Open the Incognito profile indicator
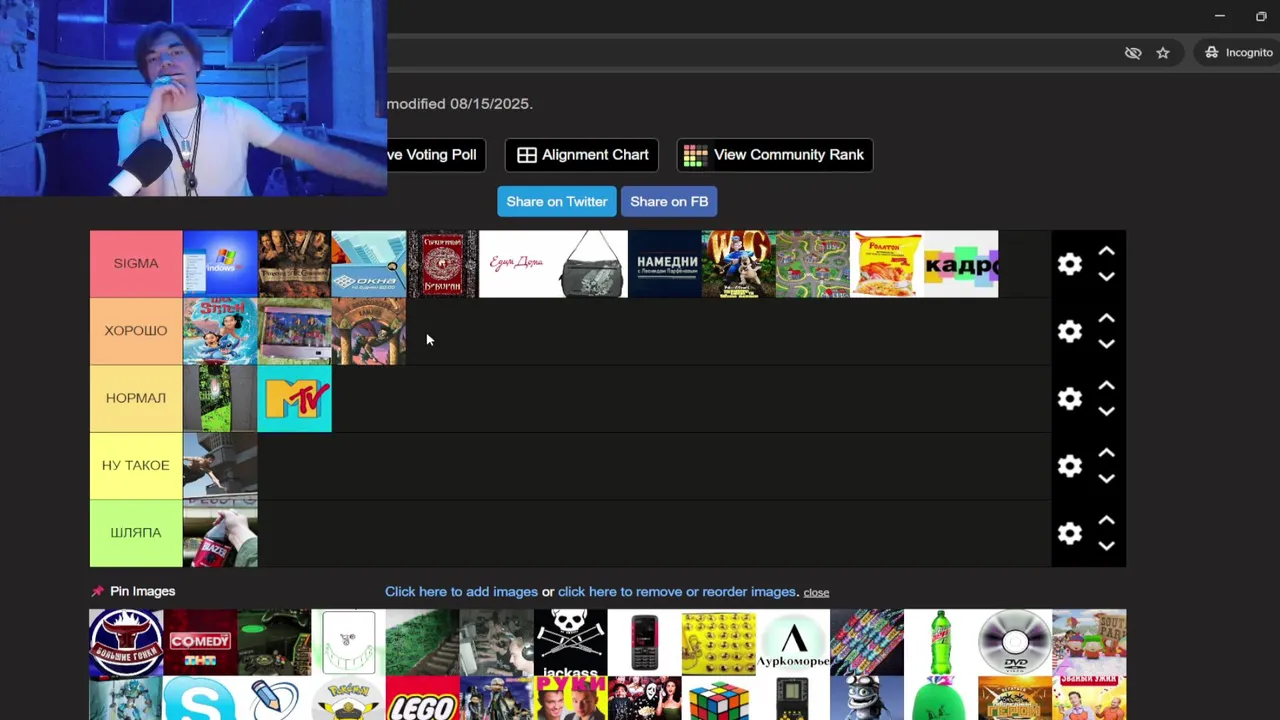Screen dimensions: 1280x720 coord(1238,52)
